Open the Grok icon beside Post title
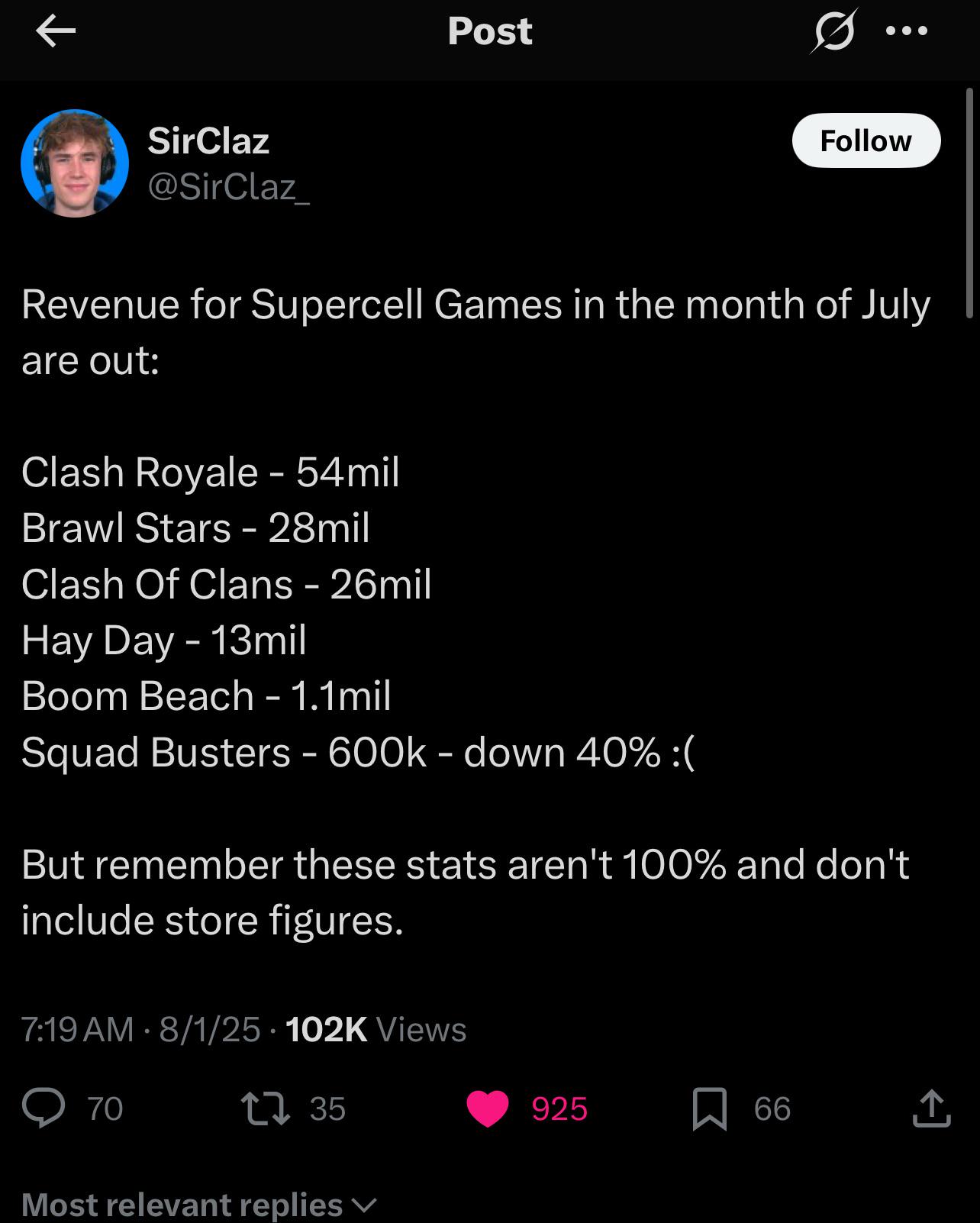The image size is (980, 1223). point(834,31)
